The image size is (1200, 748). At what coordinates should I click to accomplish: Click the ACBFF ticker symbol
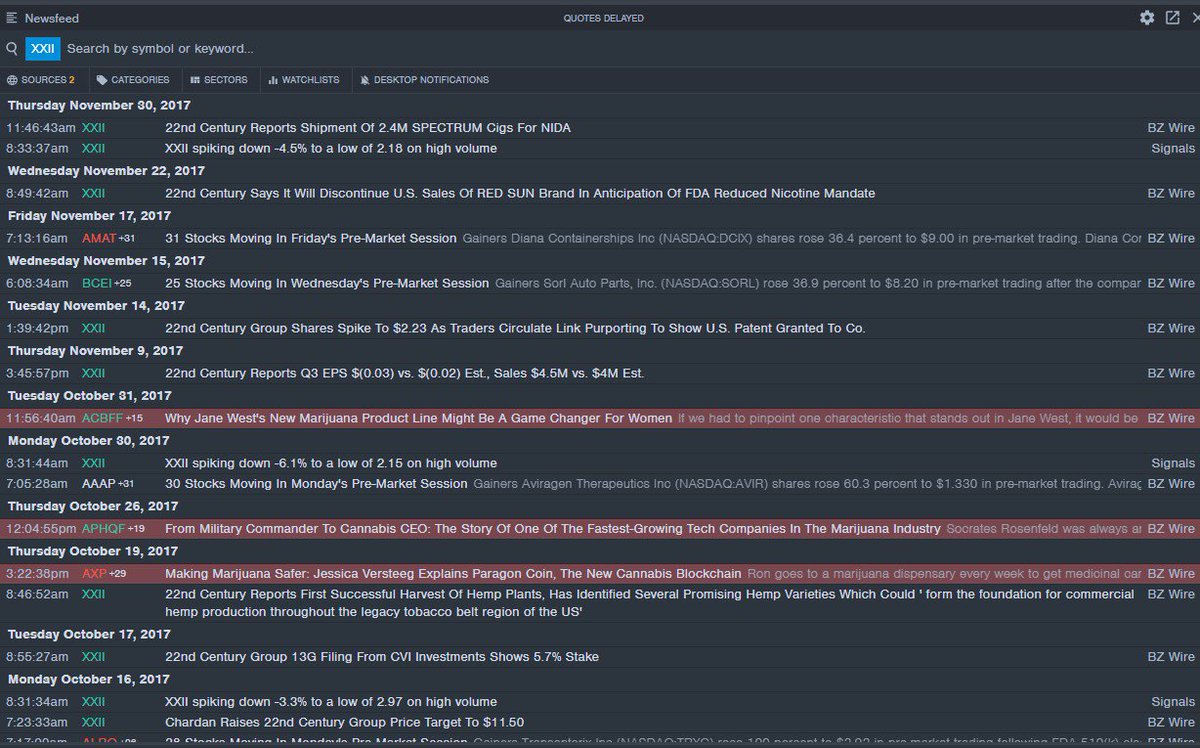pos(102,418)
